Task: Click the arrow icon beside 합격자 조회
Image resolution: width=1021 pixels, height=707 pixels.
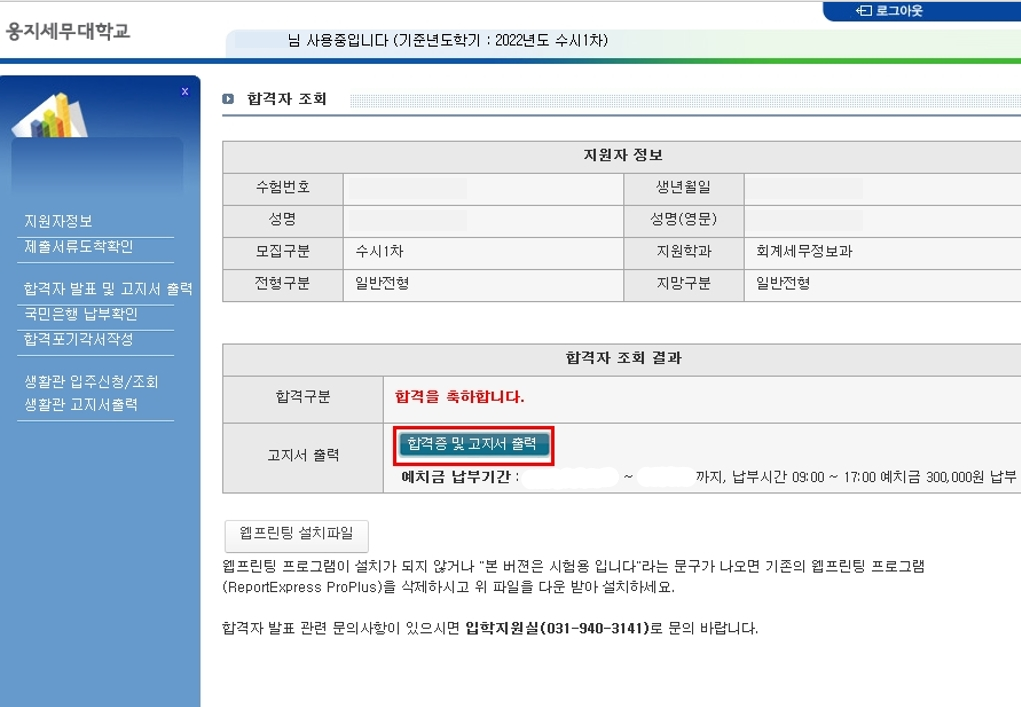Action: pos(229,99)
